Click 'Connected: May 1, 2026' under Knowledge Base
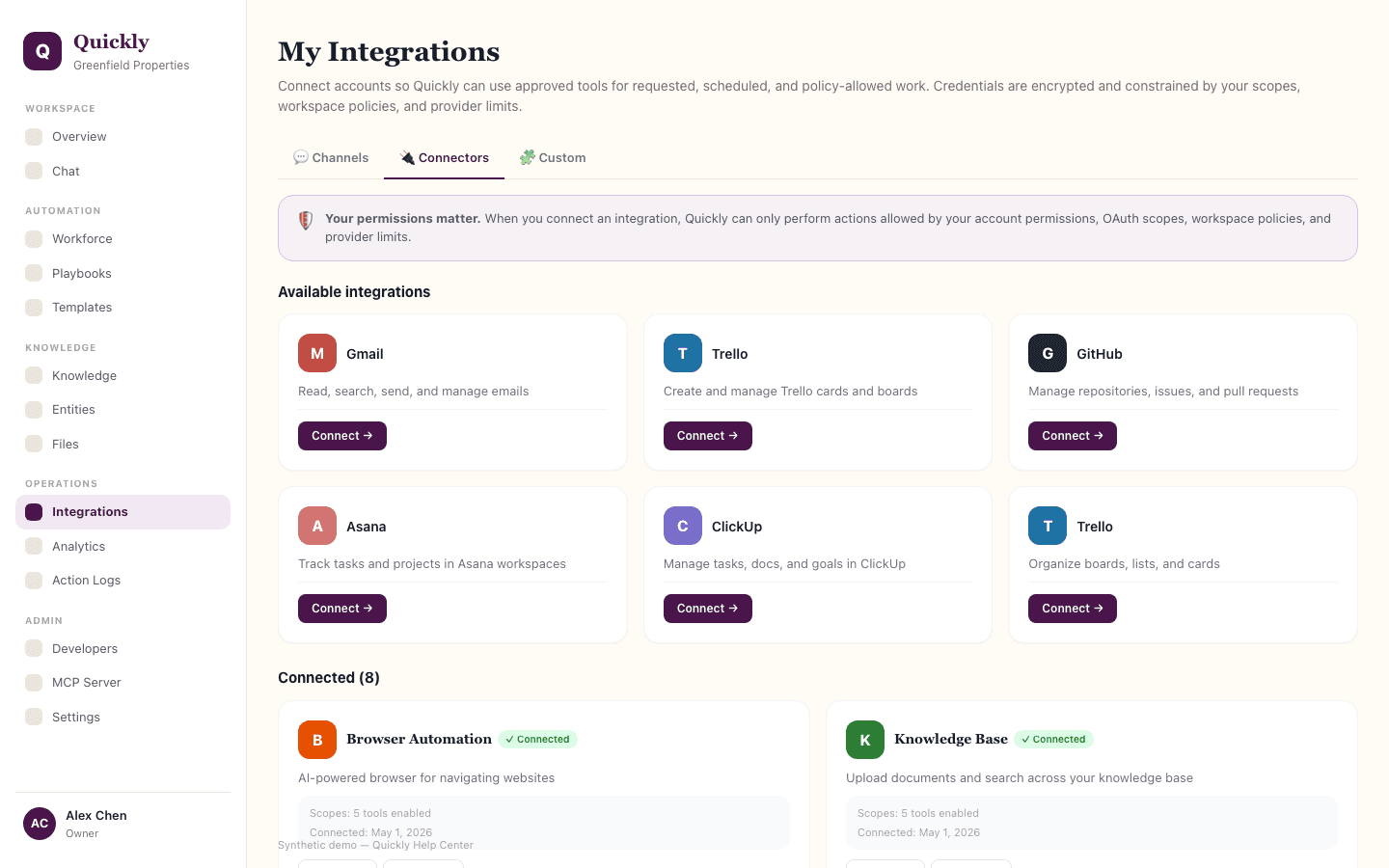The image size is (1389, 868). [x=918, y=832]
